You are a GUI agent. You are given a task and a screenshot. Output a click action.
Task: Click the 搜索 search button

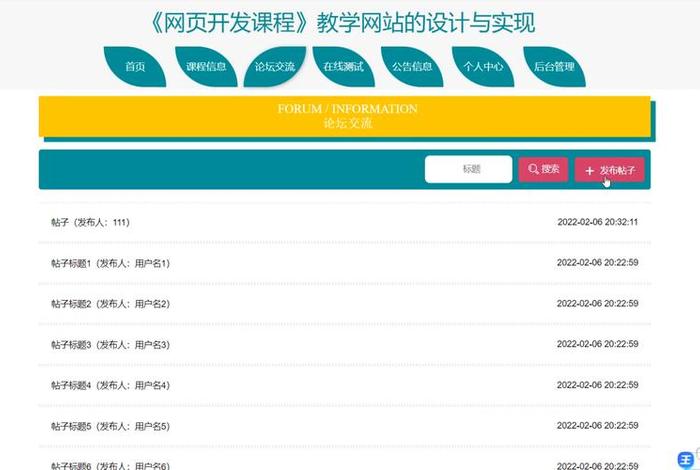(543, 169)
